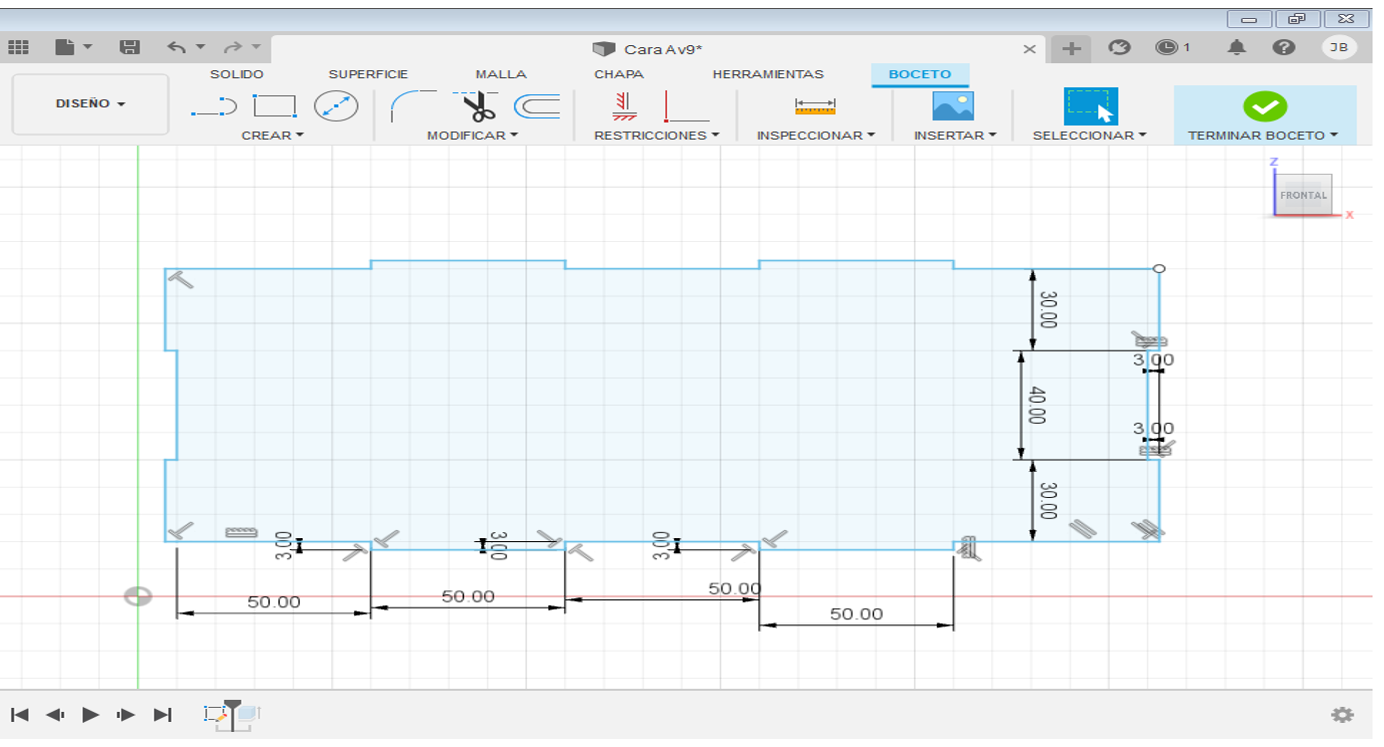This screenshot has width=1384, height=747.
Task: Jump to the timeline beginning
Action: point(19,714)
